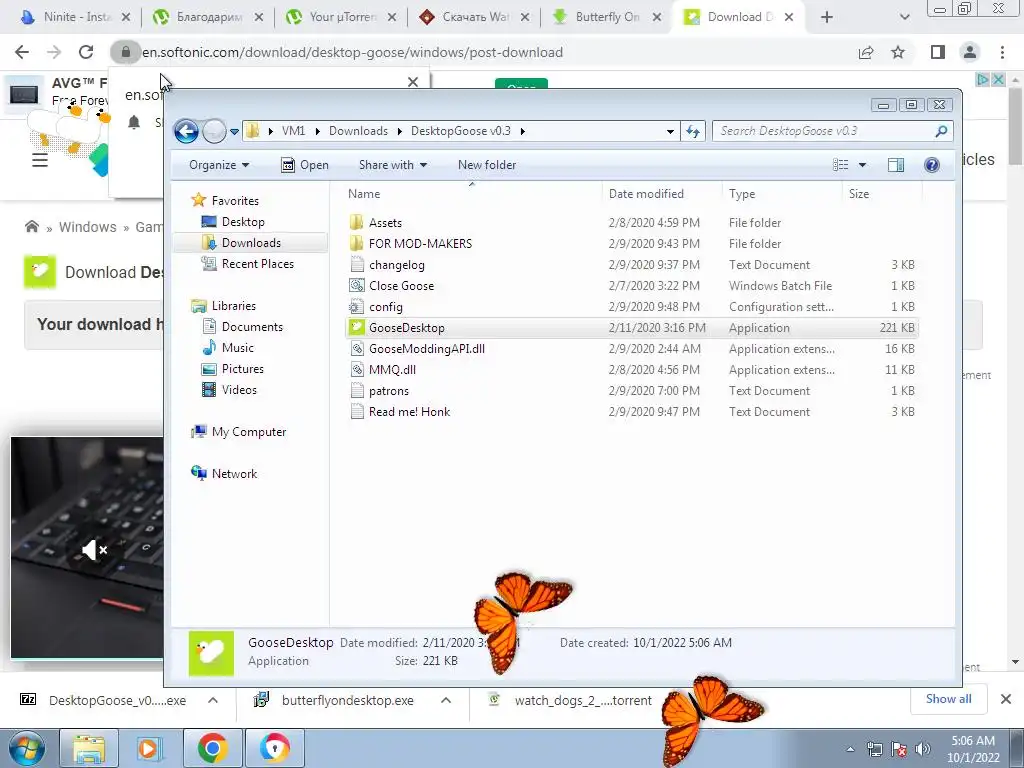This screenshot has height=768, width=1024.
Task: Open Chrome from taskbar
Action: pos(212,748)
